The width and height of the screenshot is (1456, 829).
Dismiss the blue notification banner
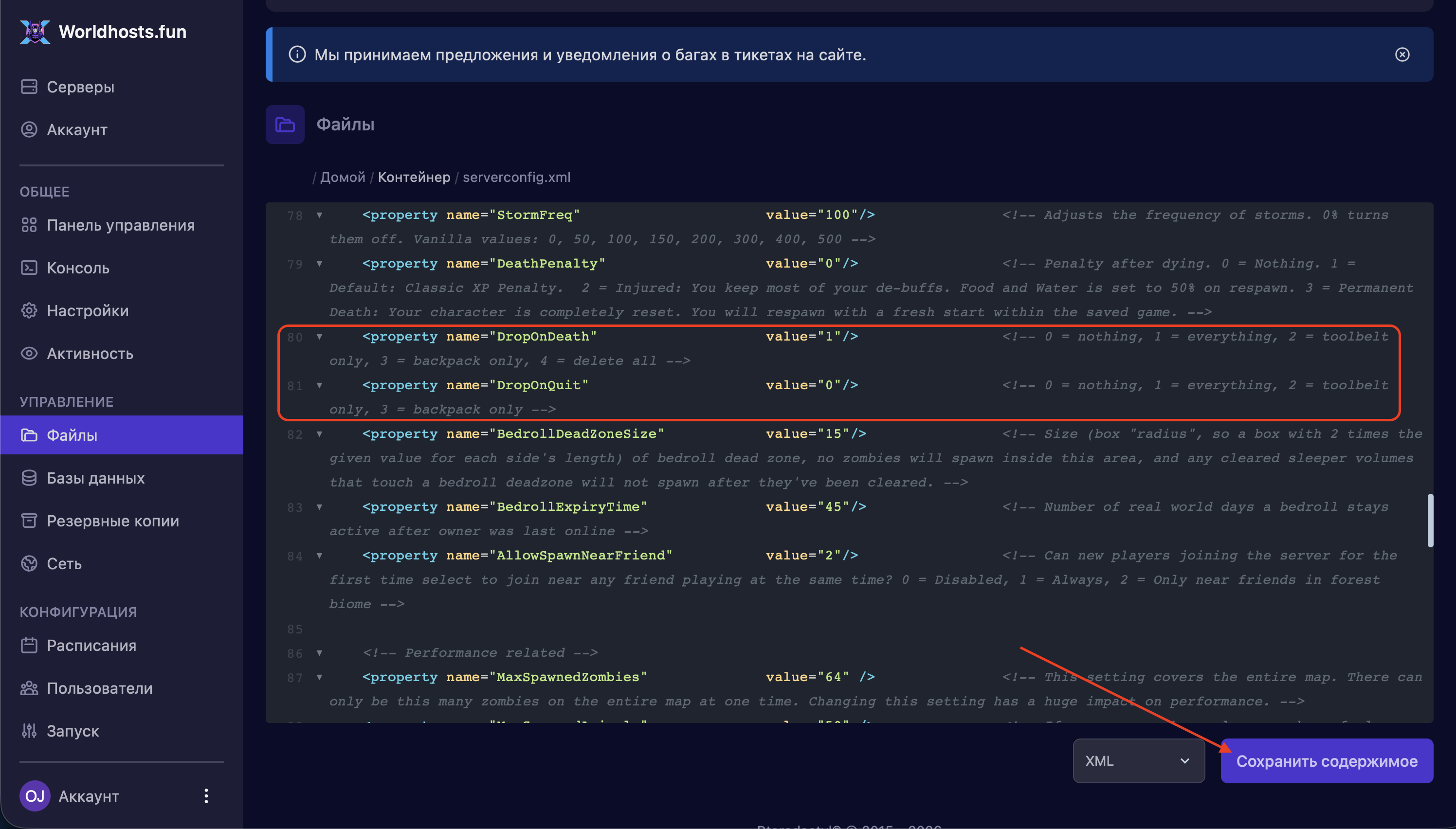pyautogui.click(x=1402, y=54)
